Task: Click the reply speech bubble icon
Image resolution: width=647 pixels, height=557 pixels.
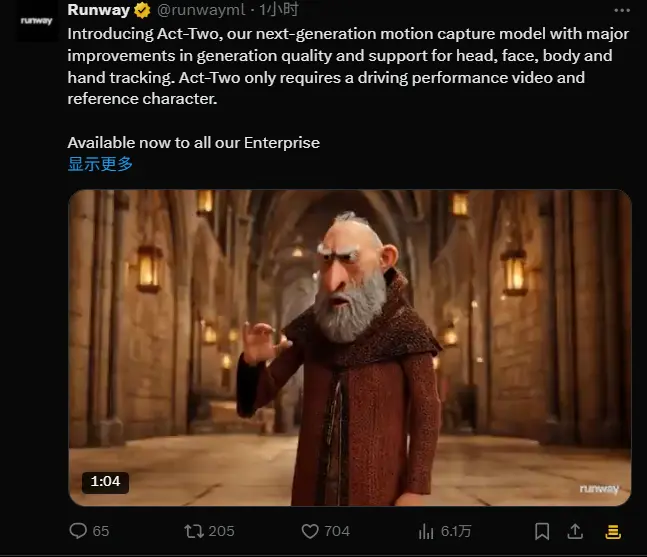Action: pos(78,531)
